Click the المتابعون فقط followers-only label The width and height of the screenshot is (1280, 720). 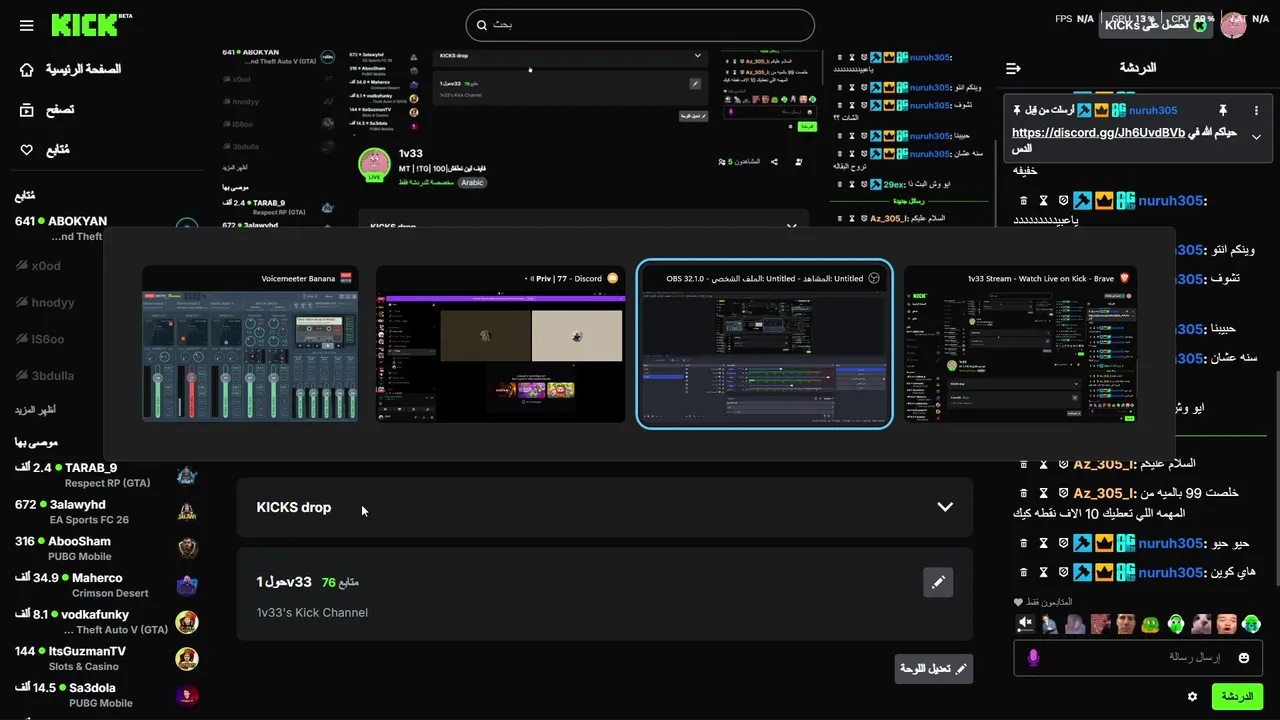pos(1043,602)
